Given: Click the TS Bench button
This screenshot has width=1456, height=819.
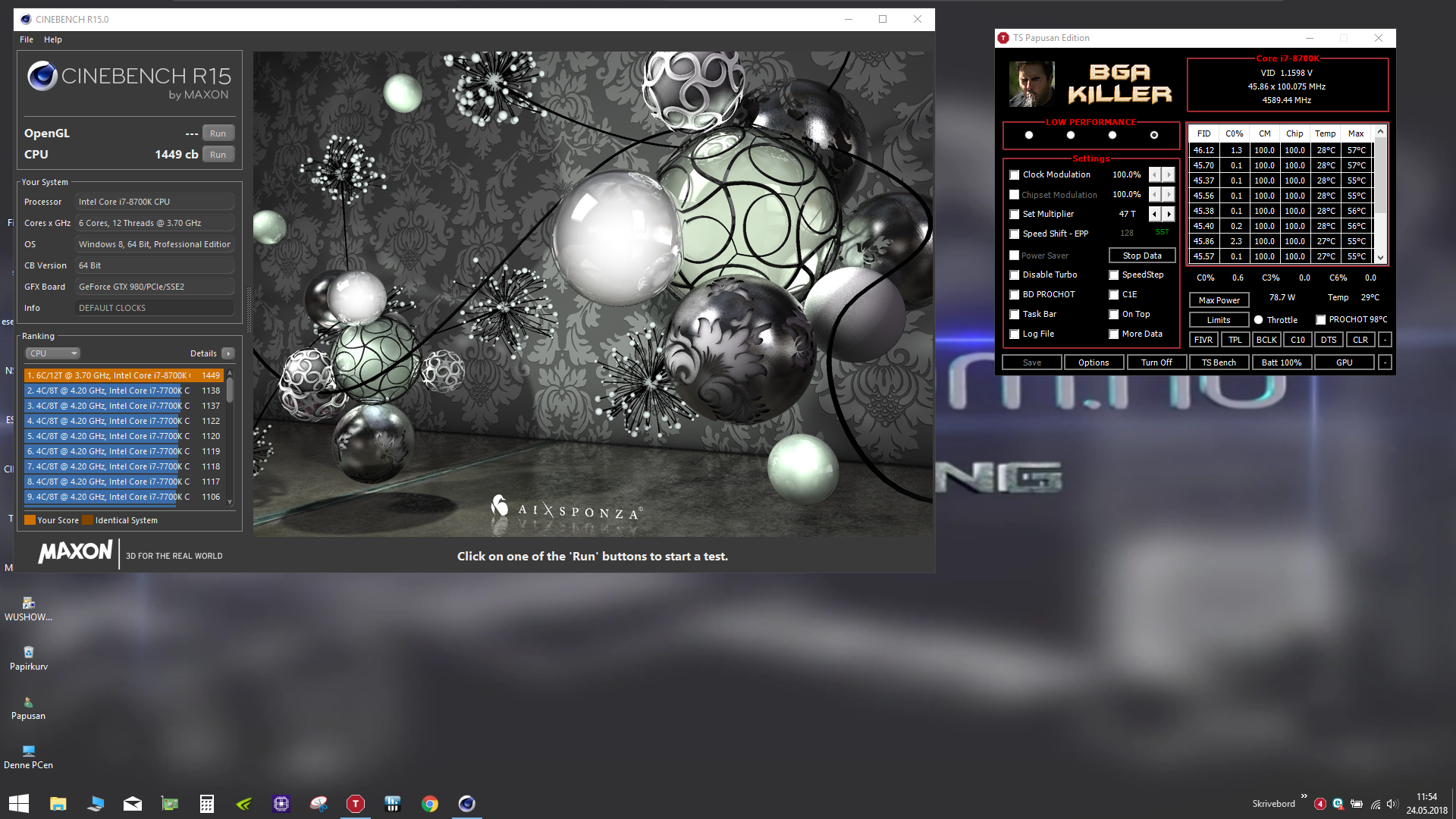Looking at the screenshot, I should point(1219,362).
